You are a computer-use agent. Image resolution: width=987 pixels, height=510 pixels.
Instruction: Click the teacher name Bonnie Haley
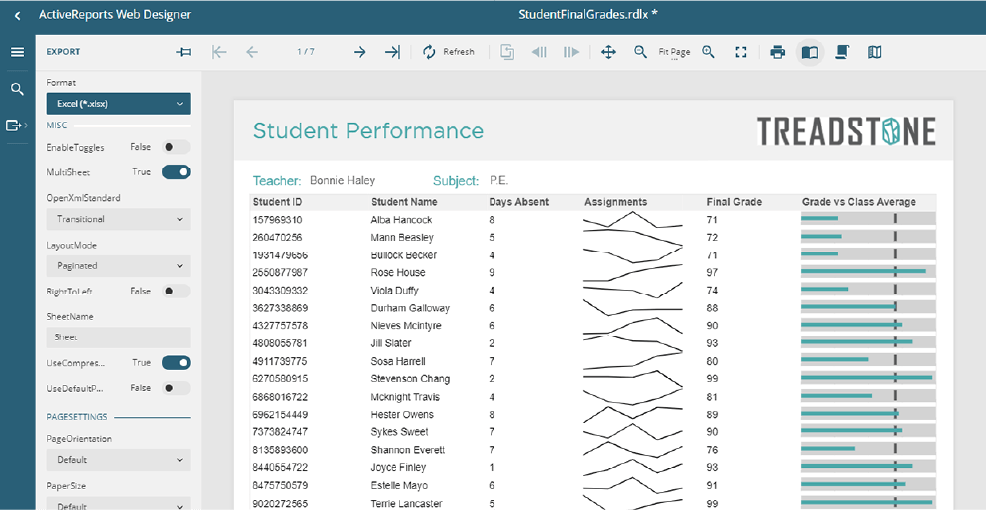coord(342,181)
